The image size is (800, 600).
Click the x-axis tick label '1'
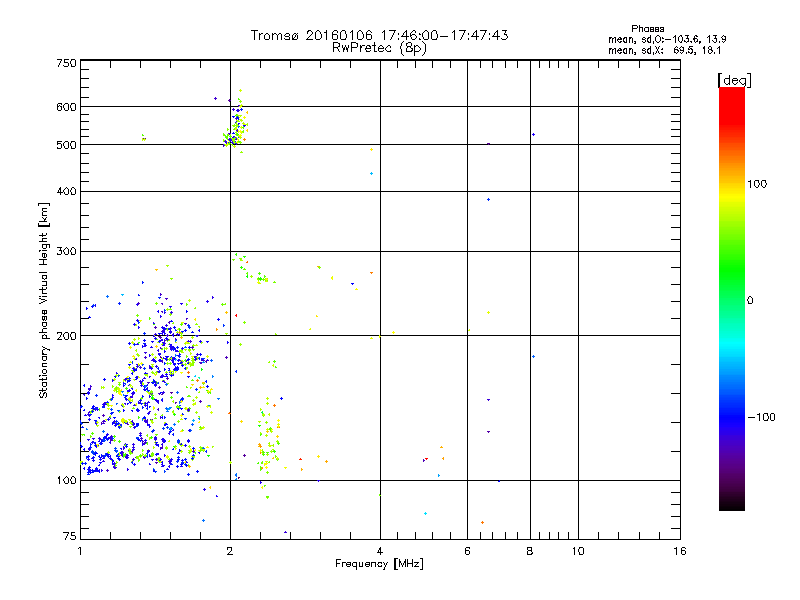(80, 551)
